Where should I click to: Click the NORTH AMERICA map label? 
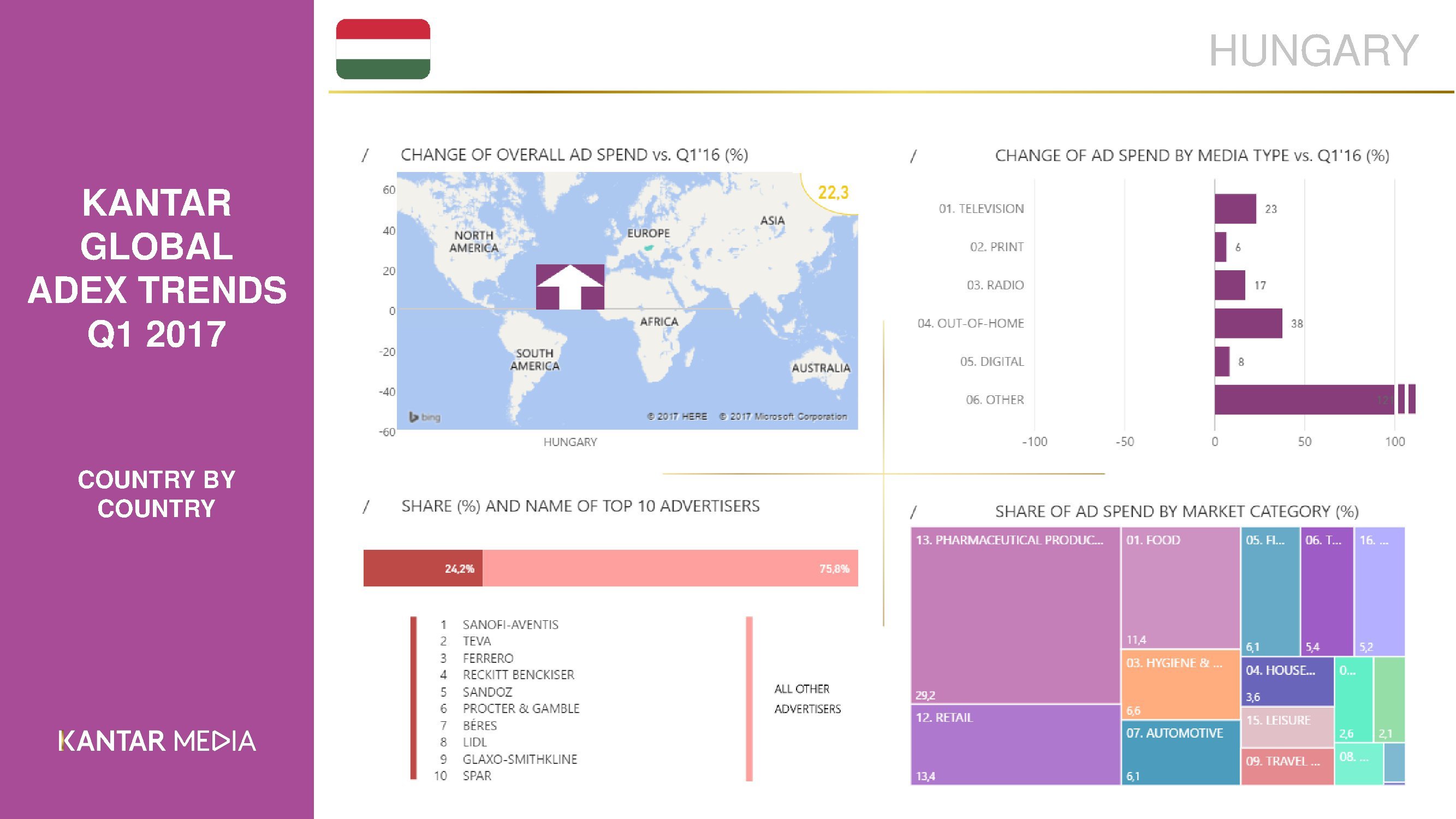tap(474, 241)
